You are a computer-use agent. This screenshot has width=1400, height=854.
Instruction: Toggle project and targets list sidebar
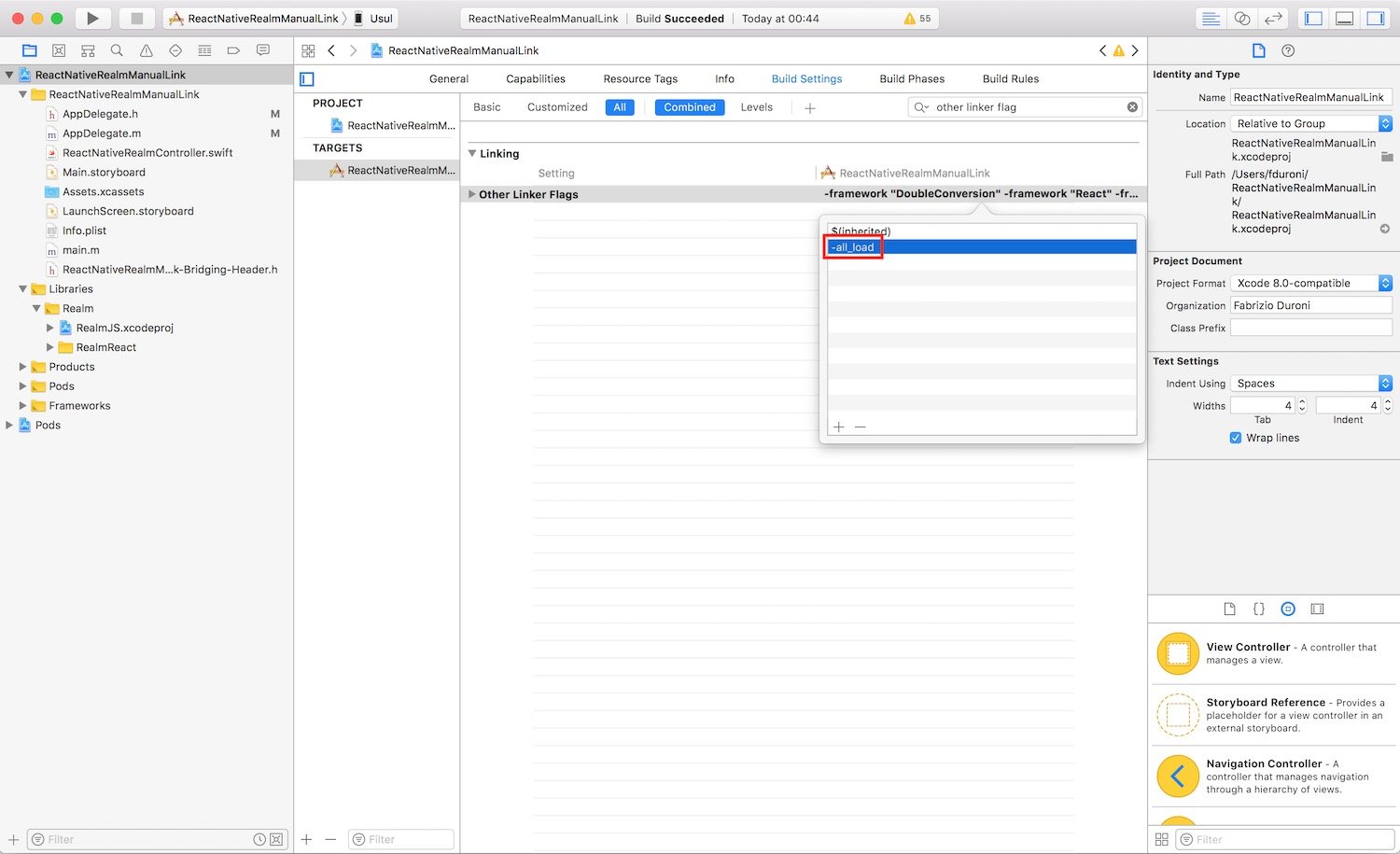307,79
